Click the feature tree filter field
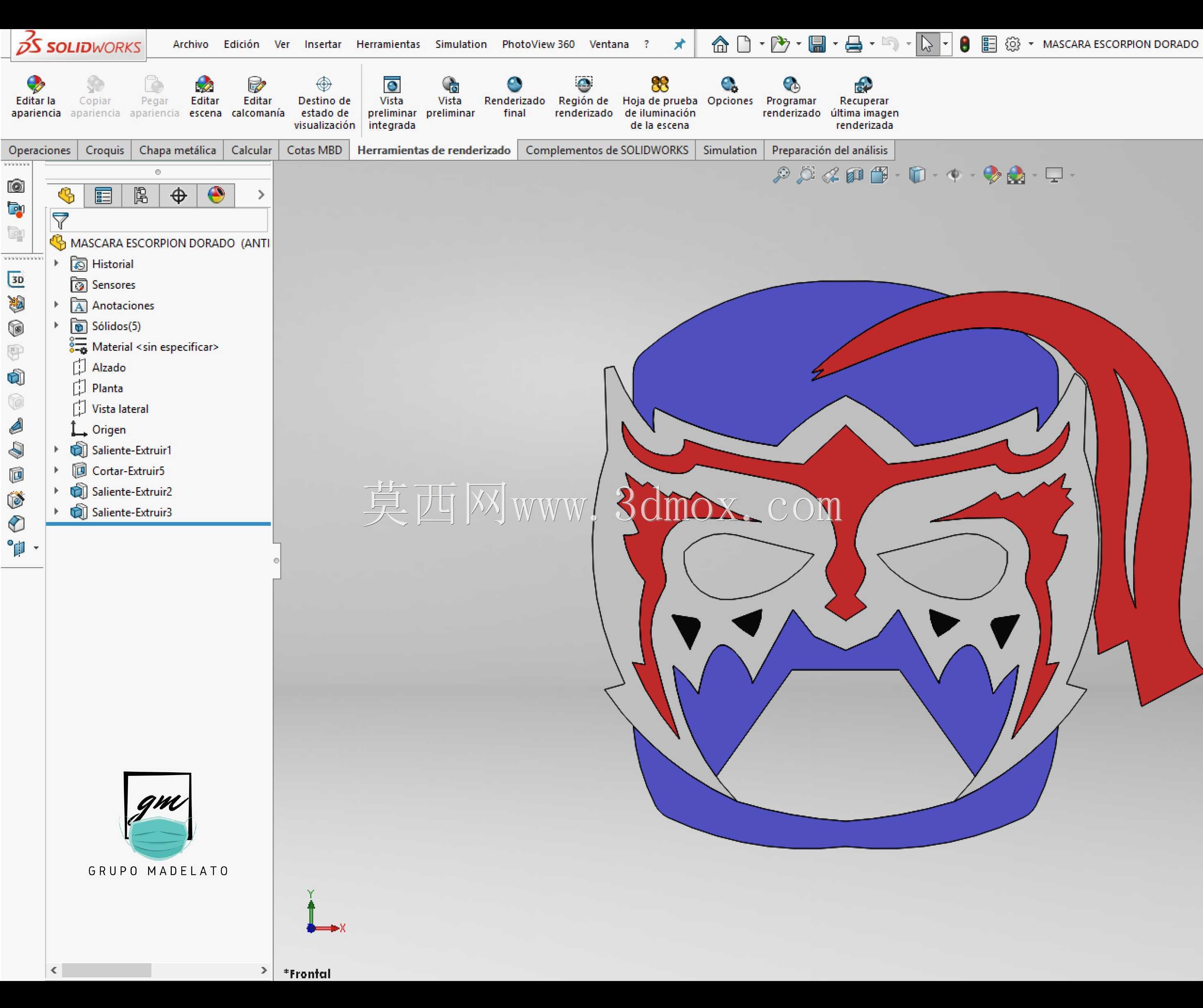 159,221
